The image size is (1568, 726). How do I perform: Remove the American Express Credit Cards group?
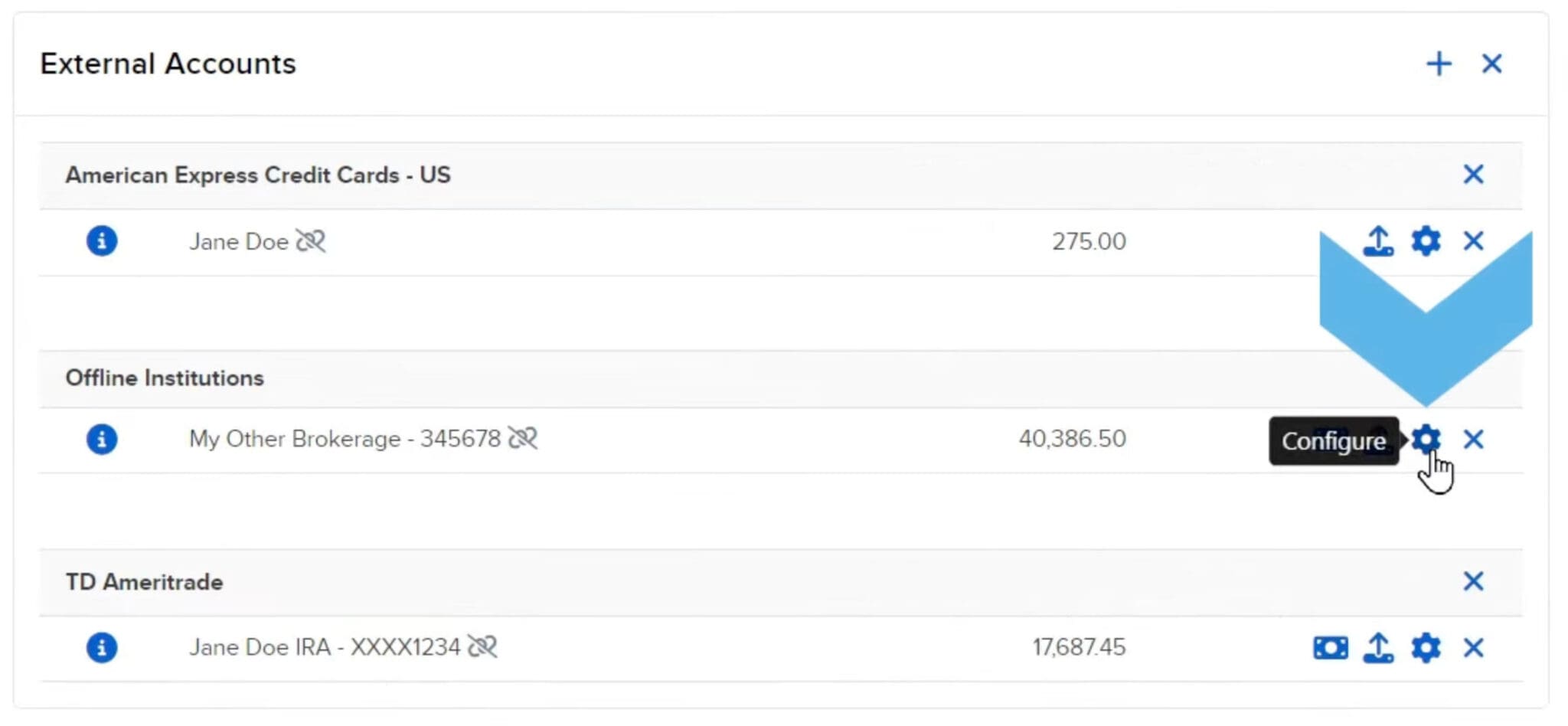pos(1474,175)
